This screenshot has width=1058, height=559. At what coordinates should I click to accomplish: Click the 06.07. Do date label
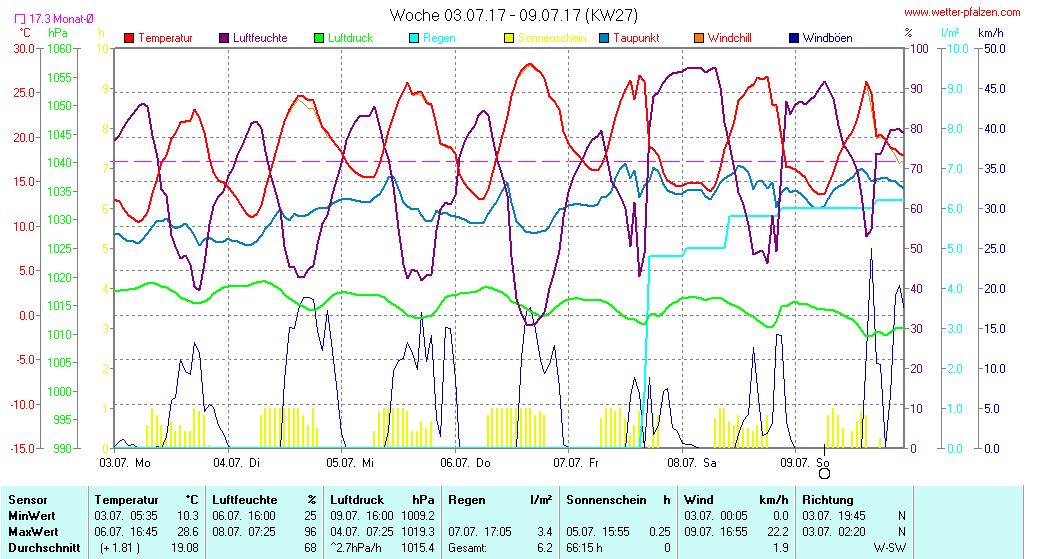(466, 462)
